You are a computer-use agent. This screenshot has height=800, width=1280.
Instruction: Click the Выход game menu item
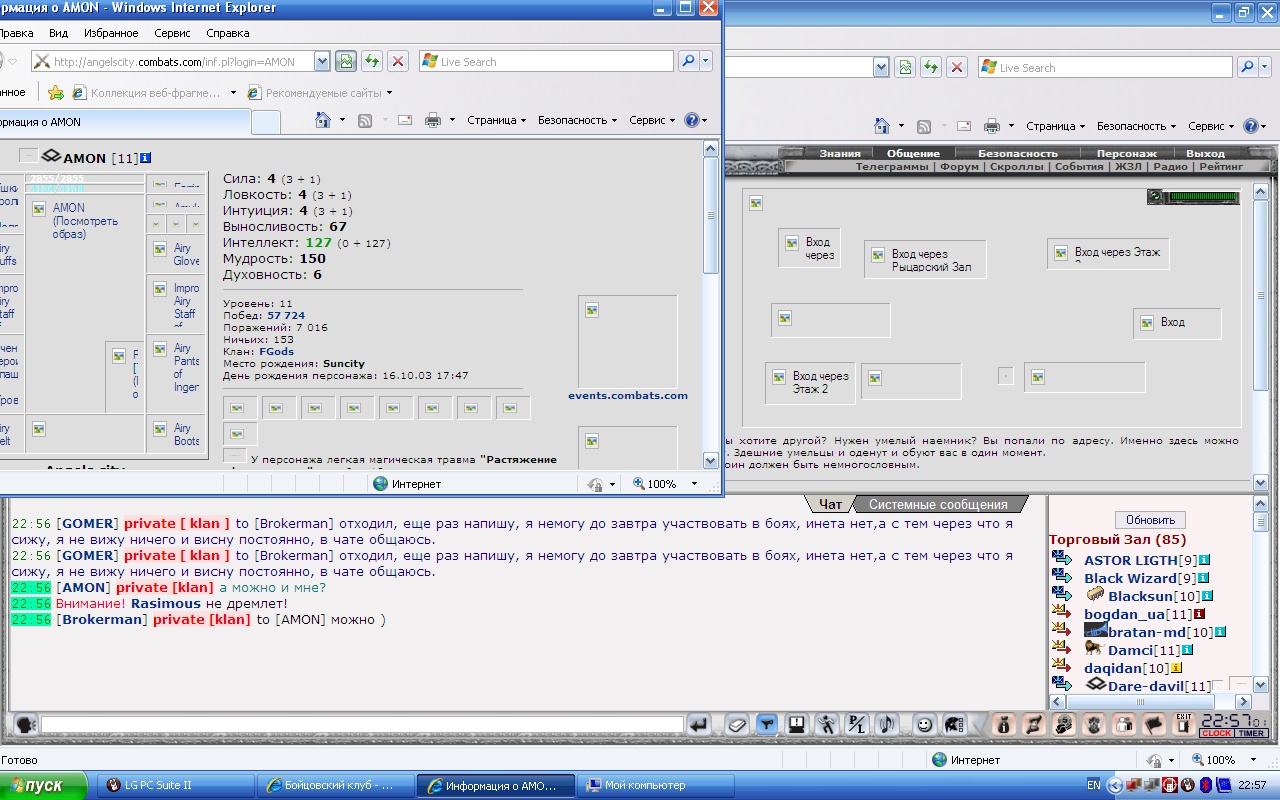(1205, 153)
